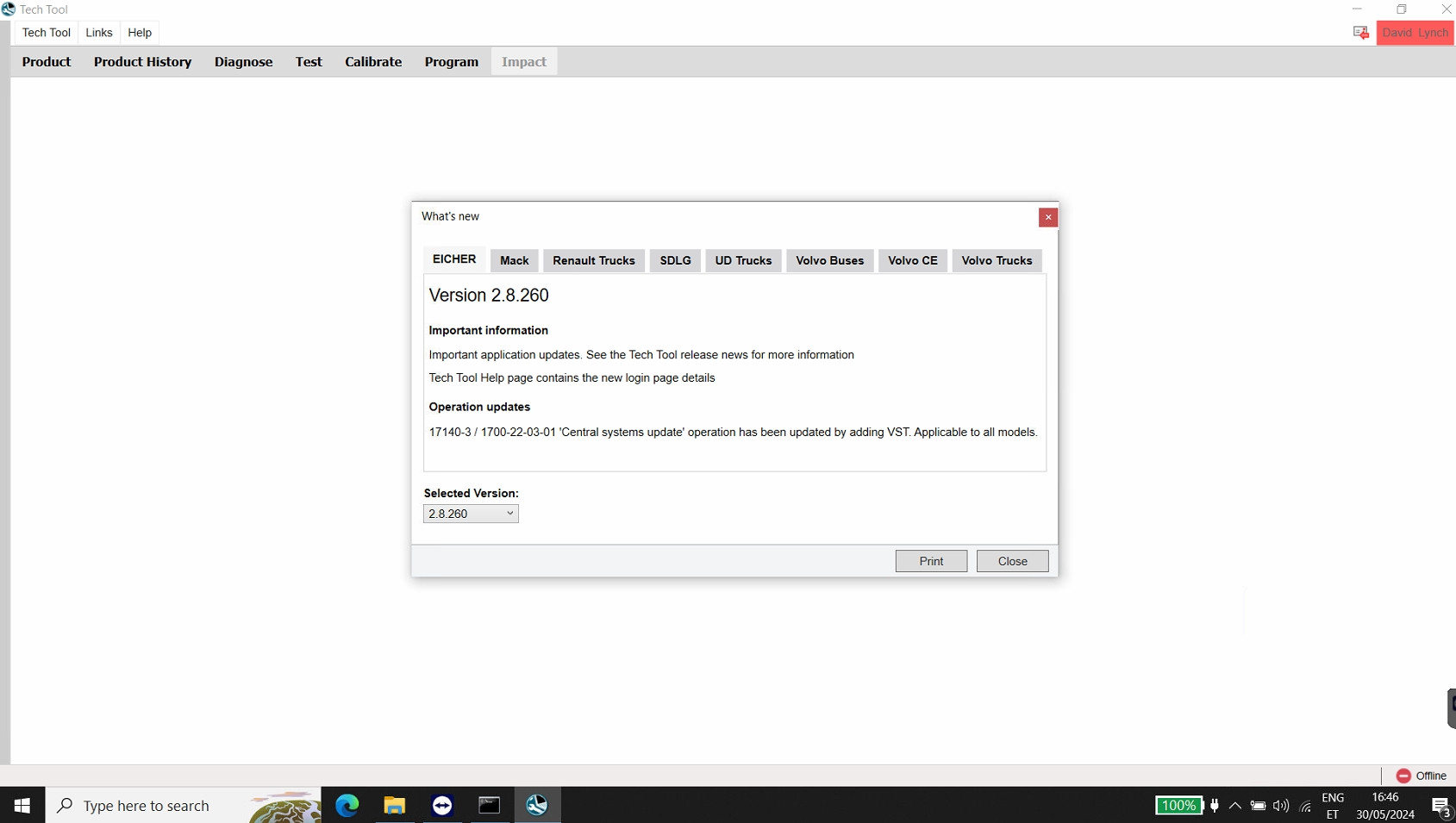The image size is (1456, 823).
Task: Show hidden system tray icons
Action: (x=1235, y=806)
